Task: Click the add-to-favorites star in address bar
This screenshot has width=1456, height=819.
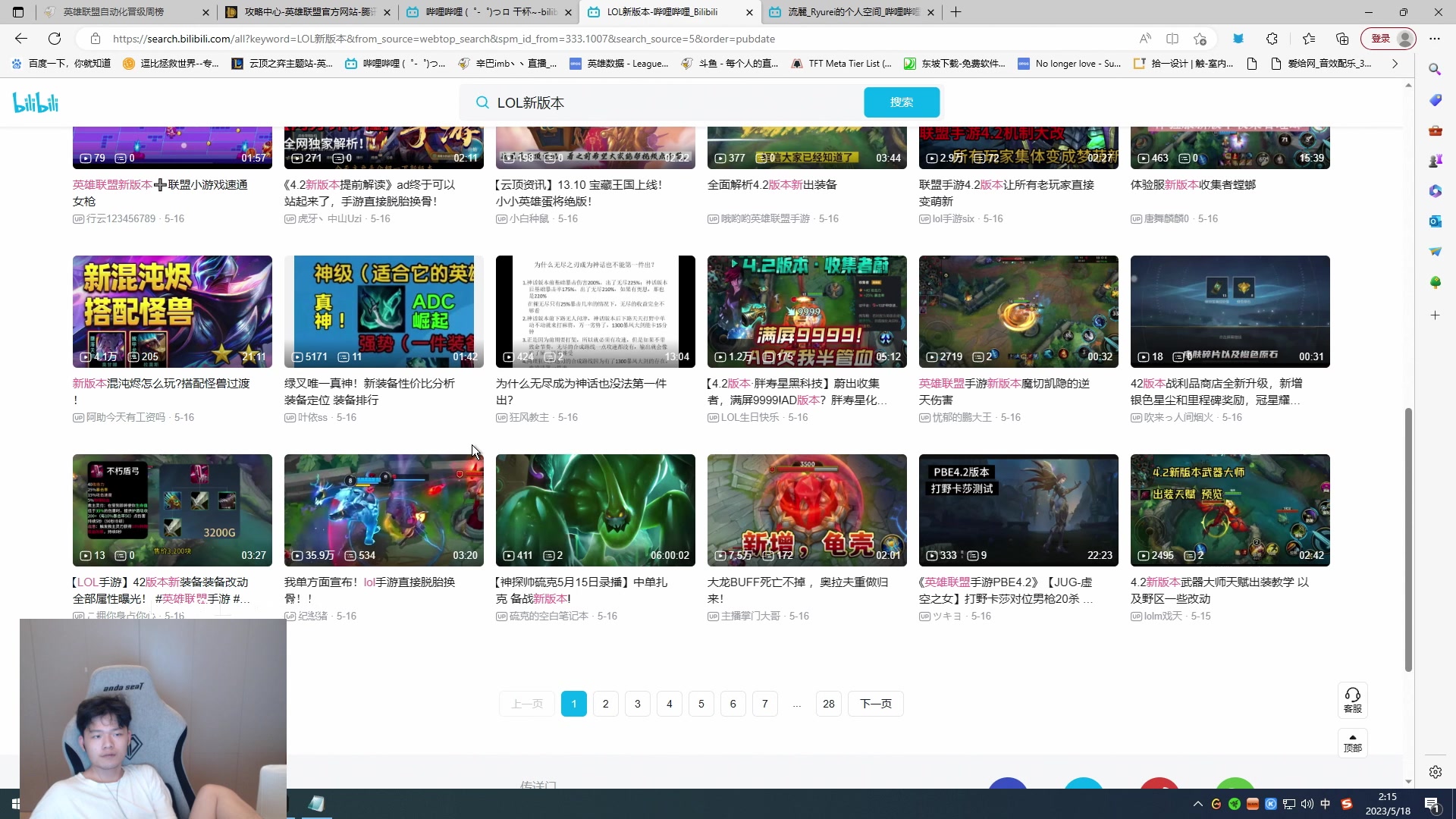Action: click(1200, 39)
